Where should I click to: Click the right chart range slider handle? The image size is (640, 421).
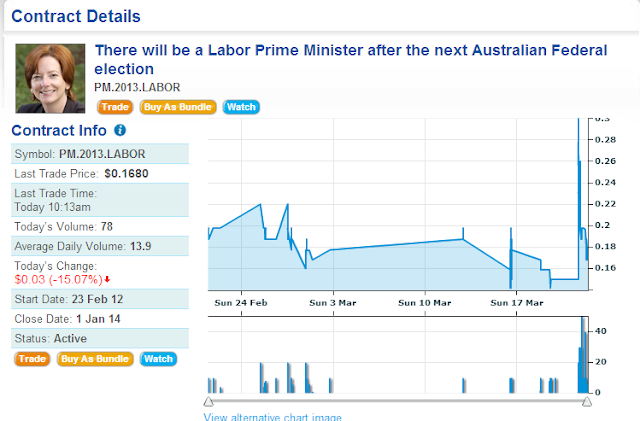(x=587, y=401)
